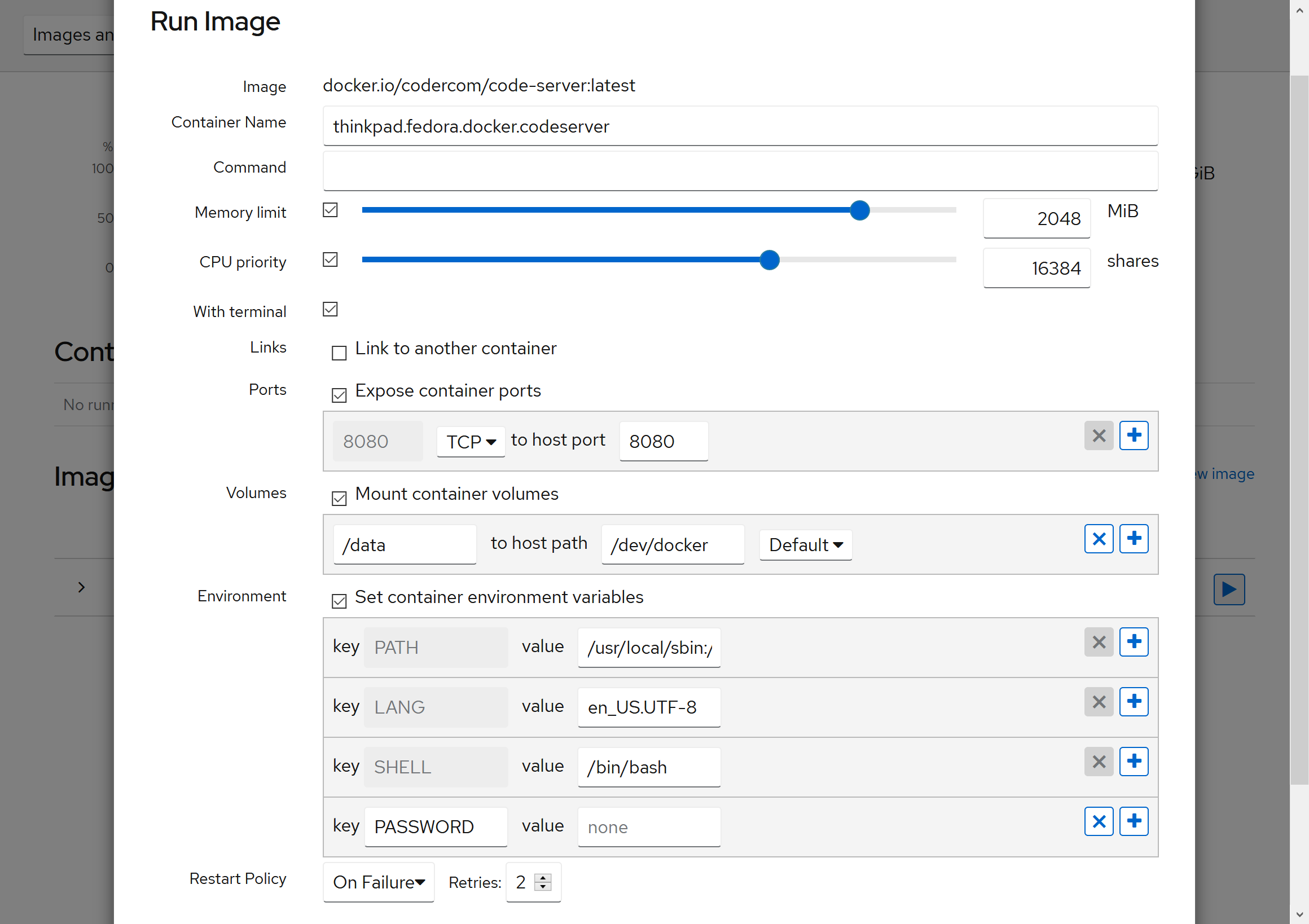1309x924 pixels.
Task: Disable the With terminal option
Action: pyautogui.click(x=330, y=309)
